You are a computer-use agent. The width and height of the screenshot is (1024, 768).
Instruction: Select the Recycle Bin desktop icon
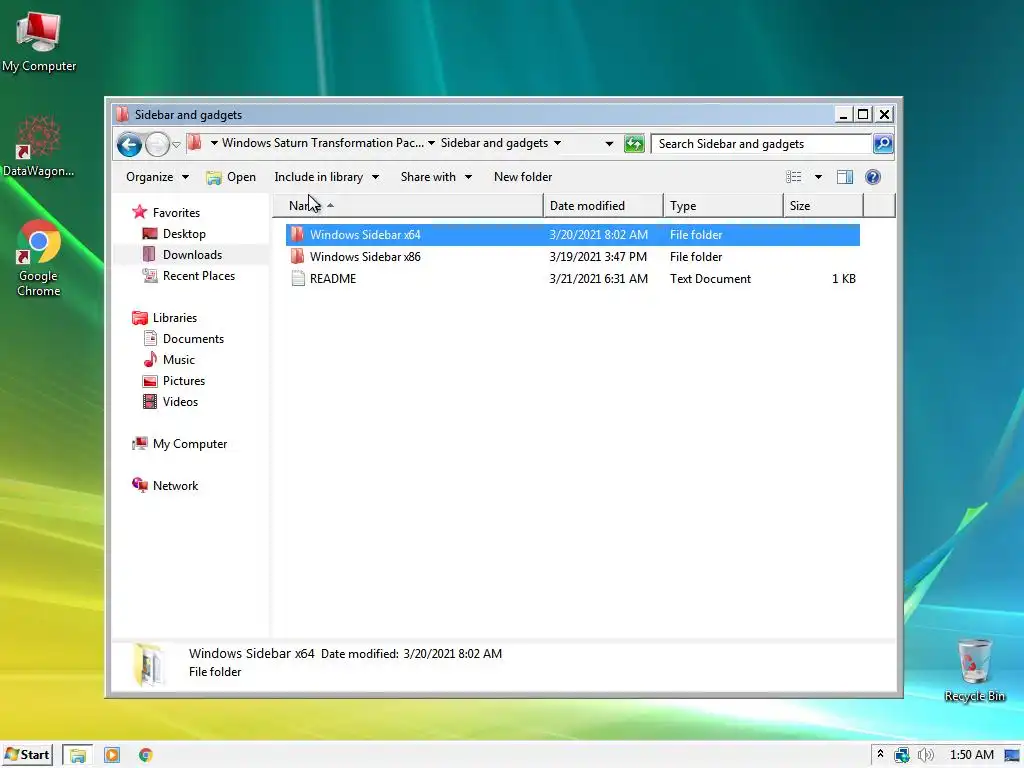pyautogui.click(x=974, y=669)
